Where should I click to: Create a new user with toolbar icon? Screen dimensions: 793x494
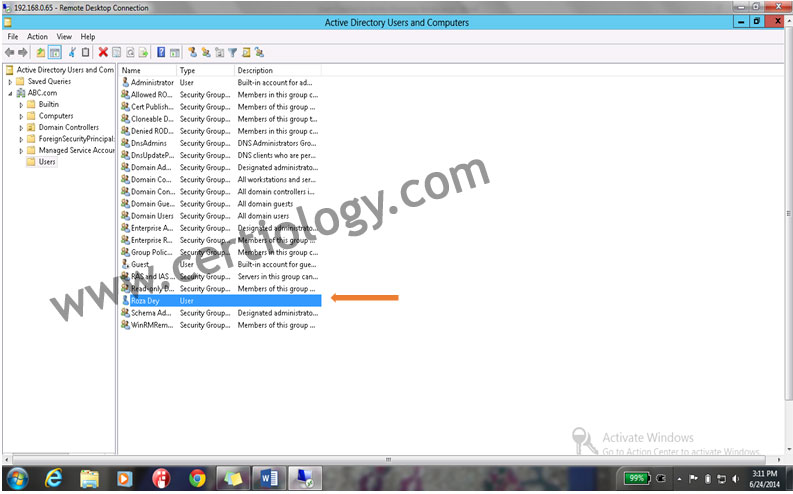pos(192,53)
